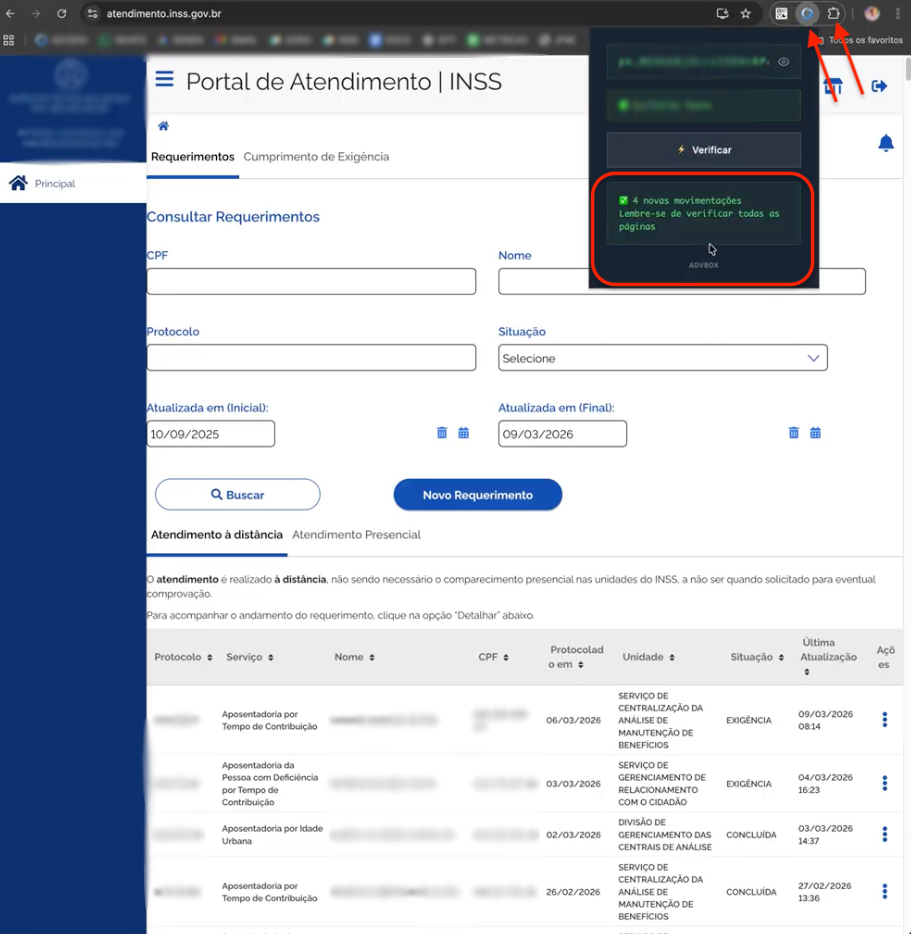Click into the CPF input field
Screen dimensions: 911x934
[311, 282]
